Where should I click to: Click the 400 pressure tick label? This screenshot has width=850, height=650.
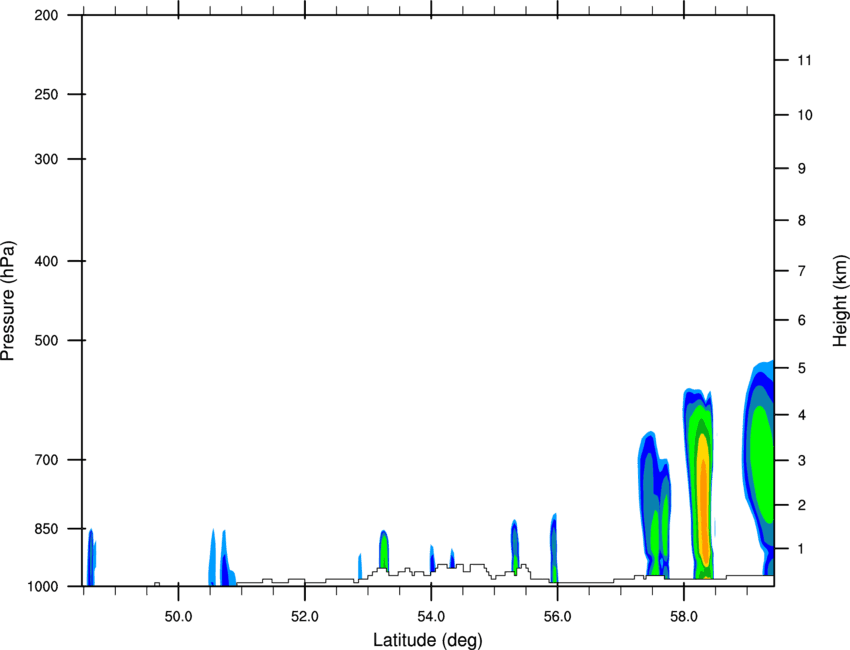(x=46, y=261)
